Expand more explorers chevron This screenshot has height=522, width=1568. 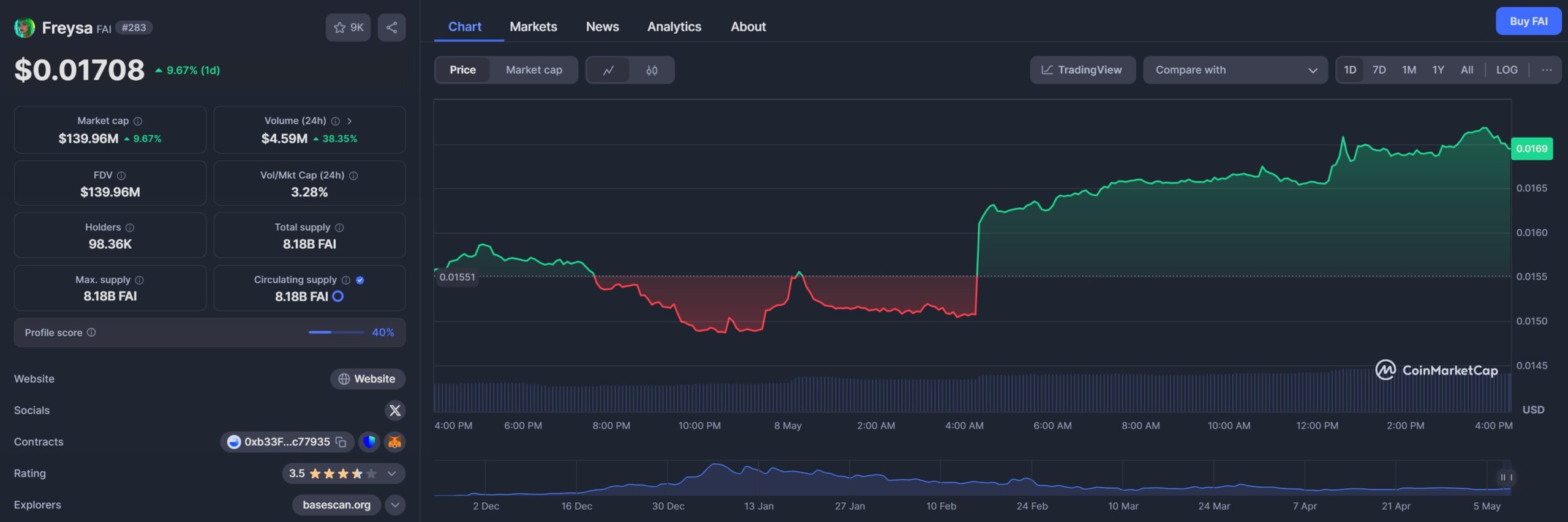[x=395, y=505]
